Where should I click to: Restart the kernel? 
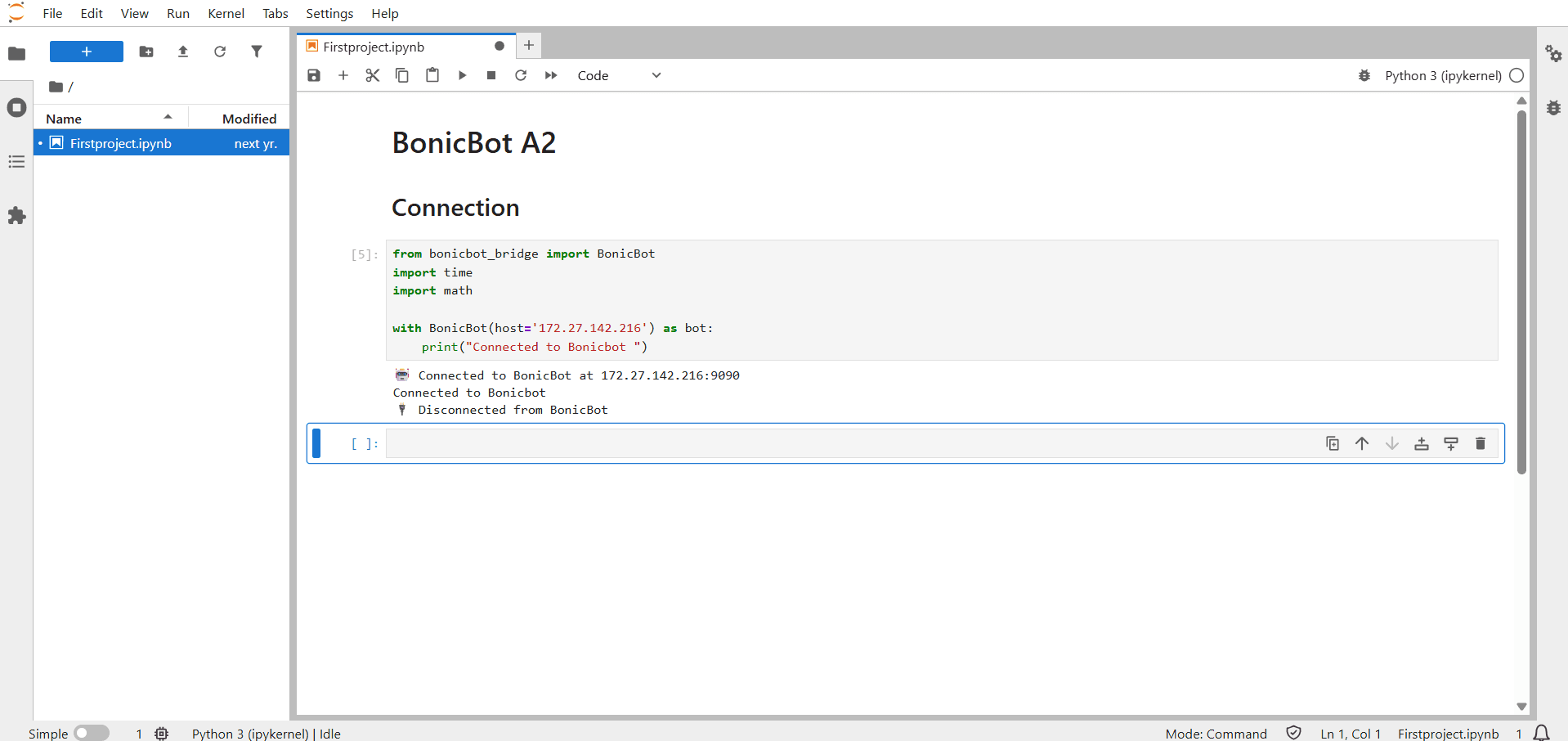521,74
